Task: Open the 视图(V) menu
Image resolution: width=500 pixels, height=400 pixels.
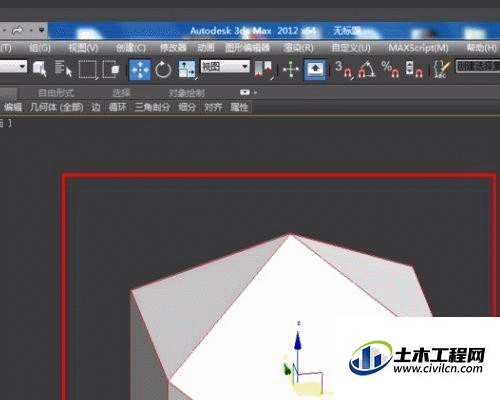Action: coord(83,48)
